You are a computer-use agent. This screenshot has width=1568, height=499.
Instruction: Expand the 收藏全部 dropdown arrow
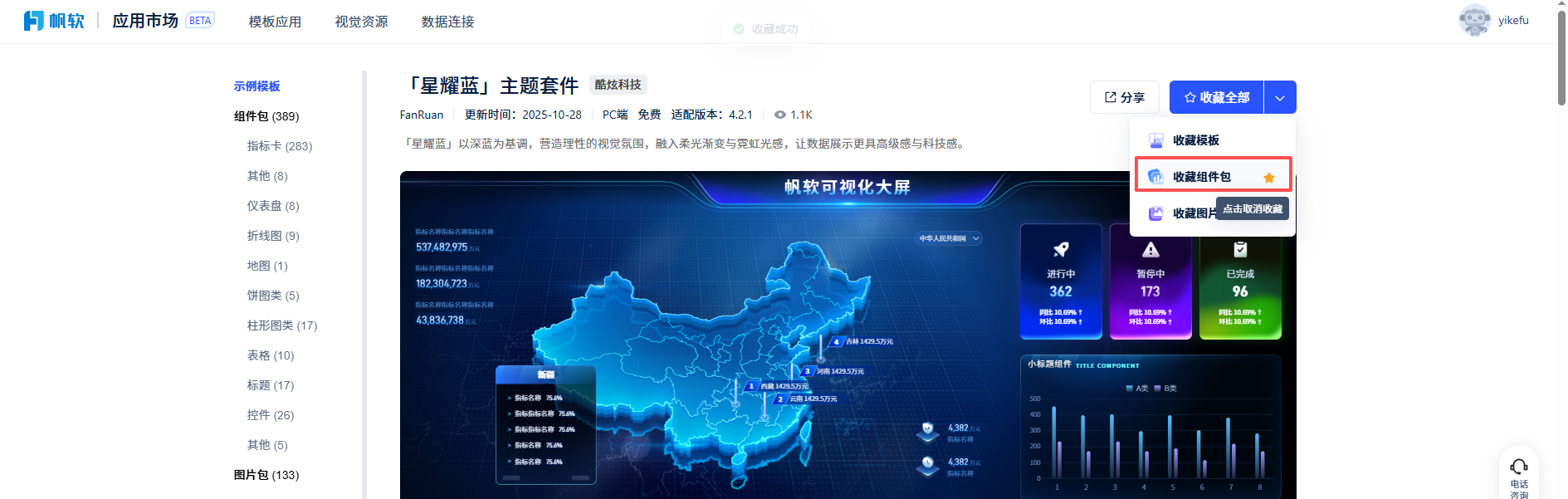1280,97
